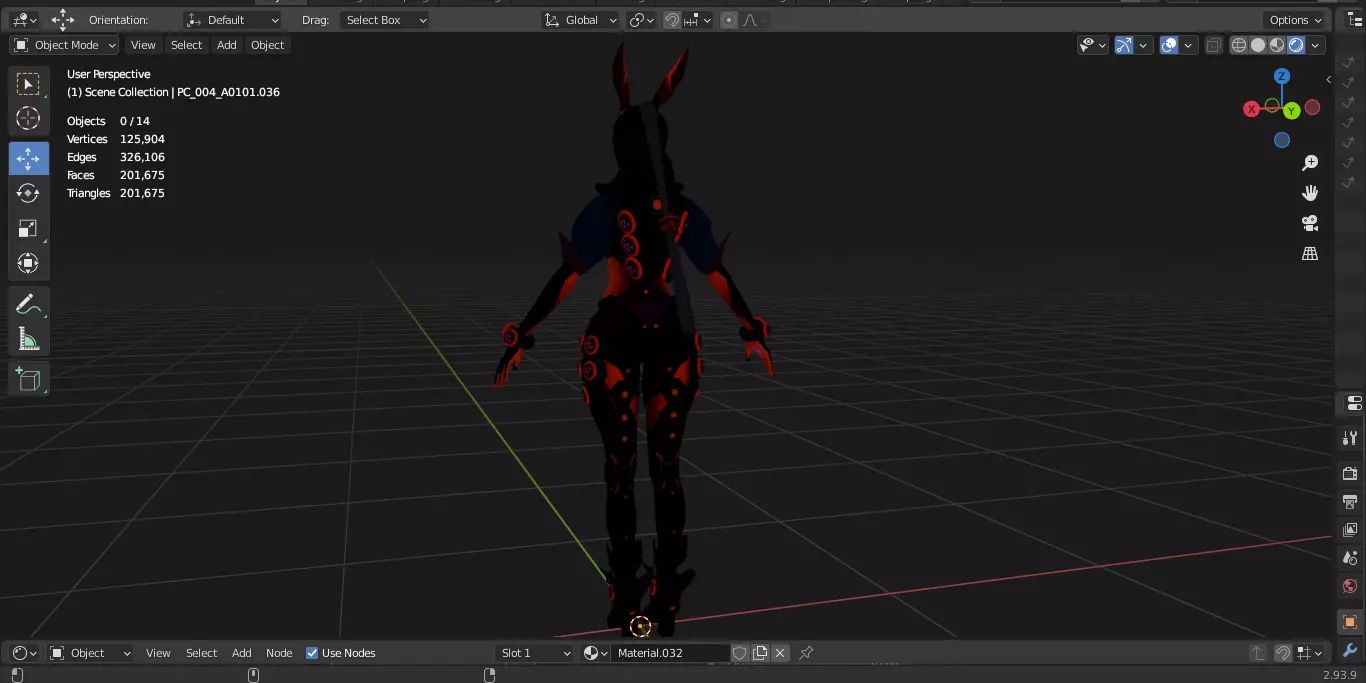Click the pan hand viewport icon

coord(1310,193)
